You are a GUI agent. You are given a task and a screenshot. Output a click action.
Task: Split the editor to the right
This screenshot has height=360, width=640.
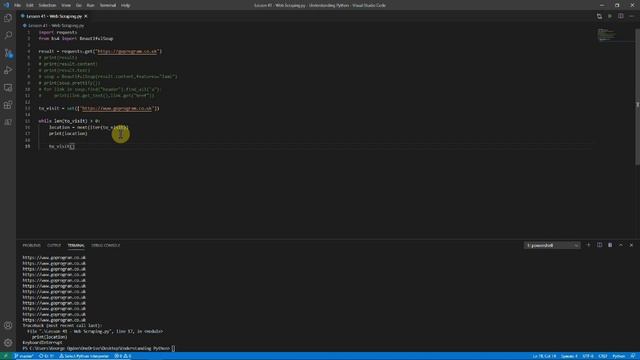[x=620, y=16]
